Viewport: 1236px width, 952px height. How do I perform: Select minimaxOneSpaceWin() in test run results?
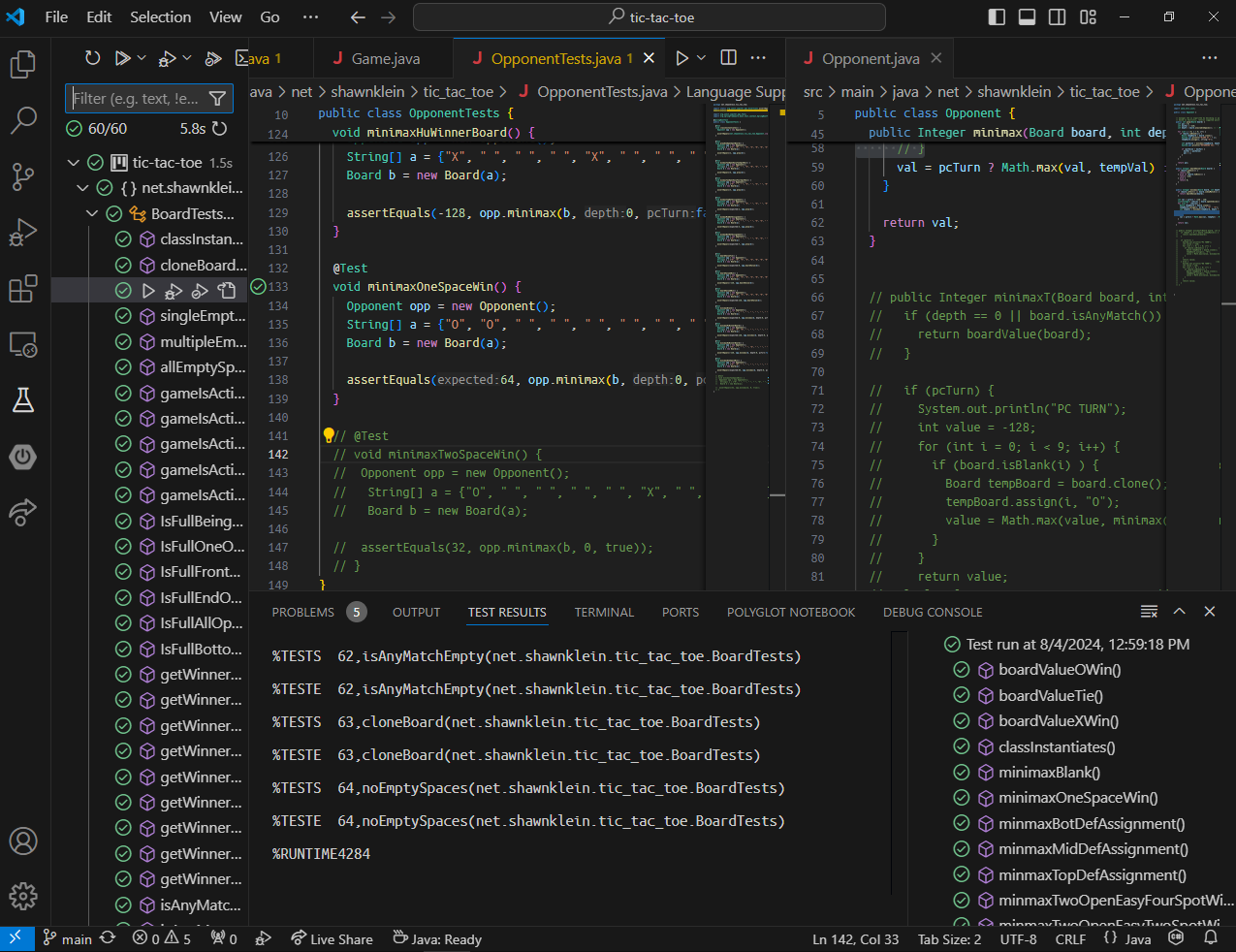pos(1077,798)
